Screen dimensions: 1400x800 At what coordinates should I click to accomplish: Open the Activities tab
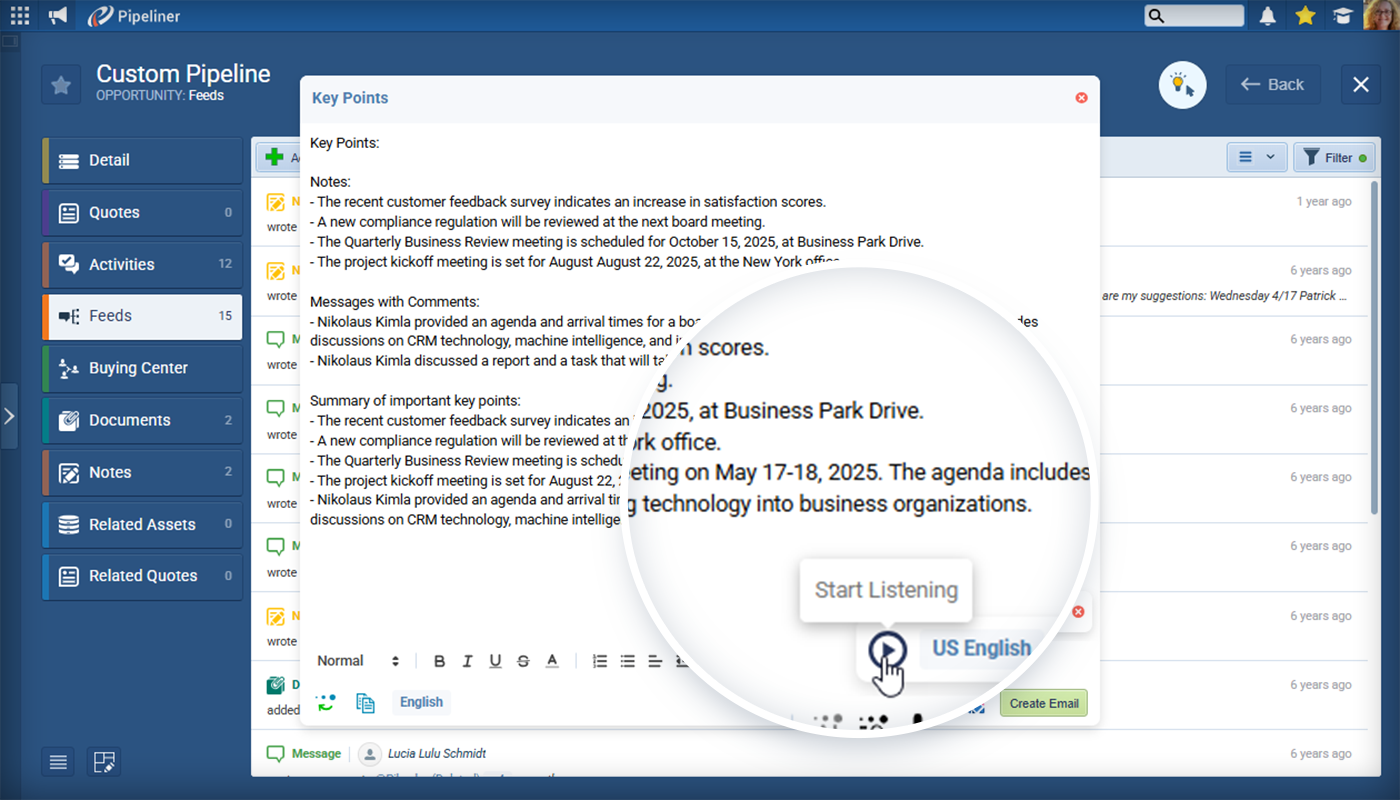(142, 264)
